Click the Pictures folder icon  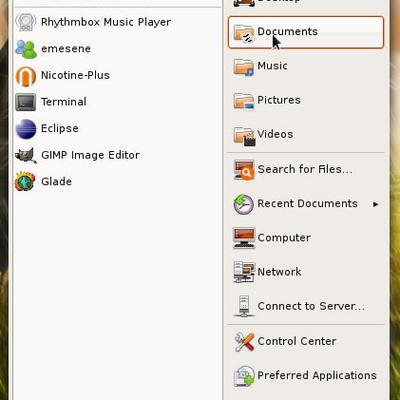pyautogui.click(x=244, y=101)
